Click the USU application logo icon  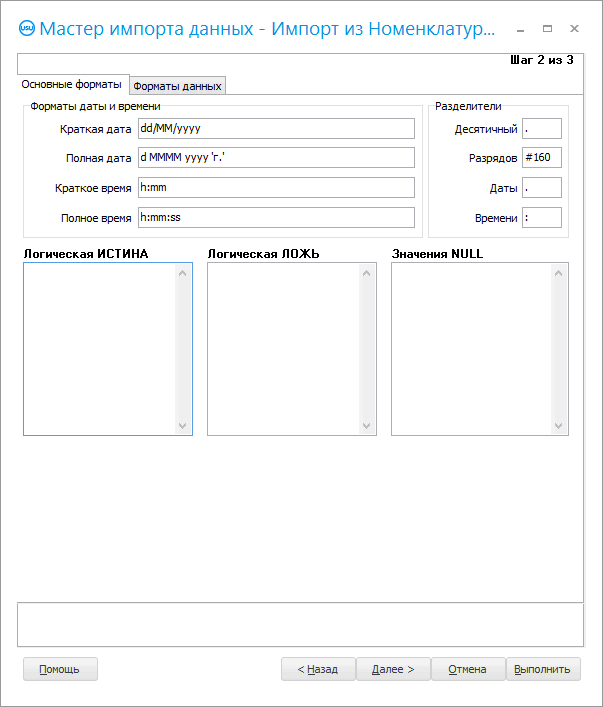[x=27, y=28]
